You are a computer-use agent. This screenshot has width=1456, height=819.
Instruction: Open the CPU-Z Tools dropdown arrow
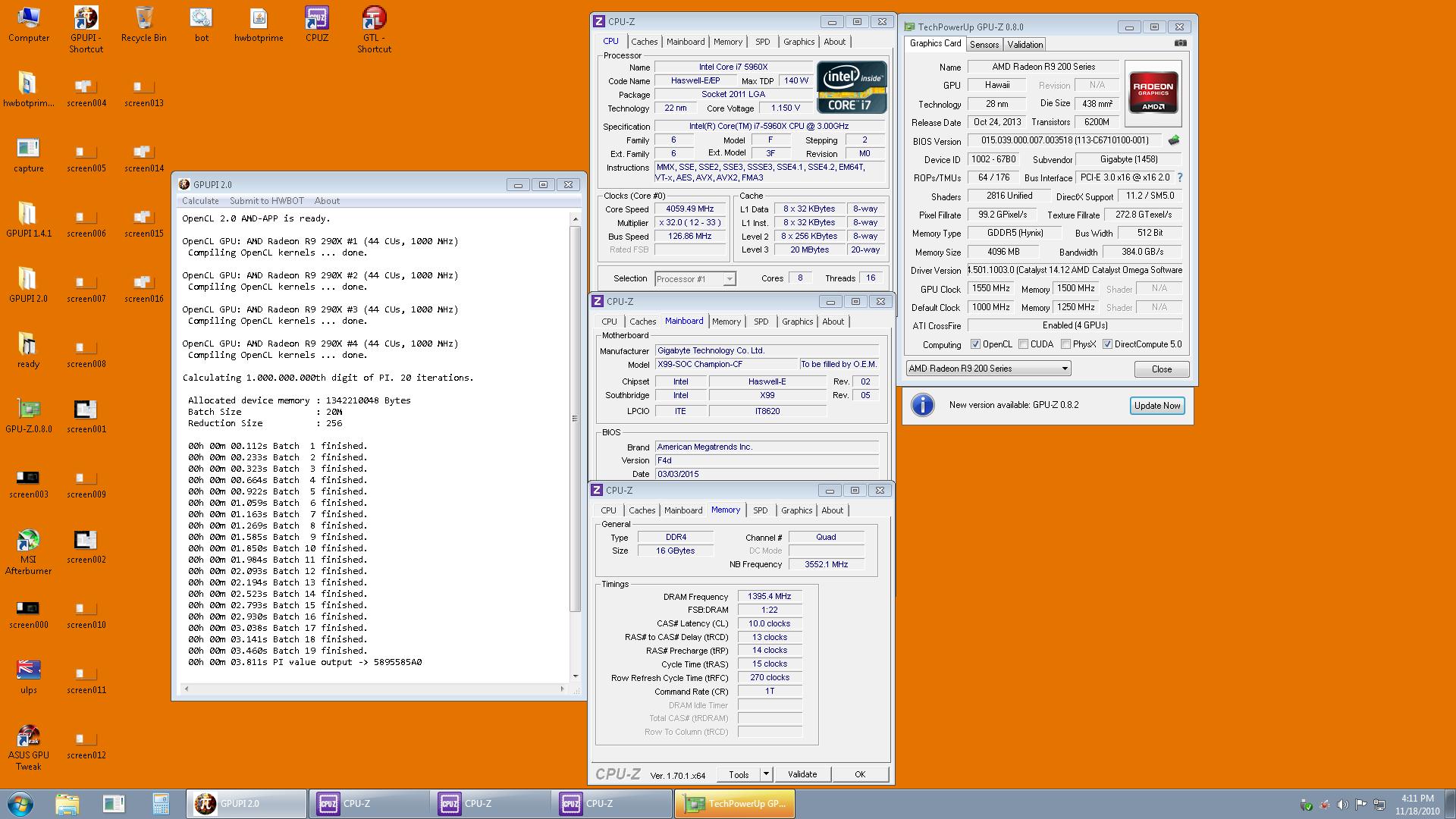(x=766, y=774)
